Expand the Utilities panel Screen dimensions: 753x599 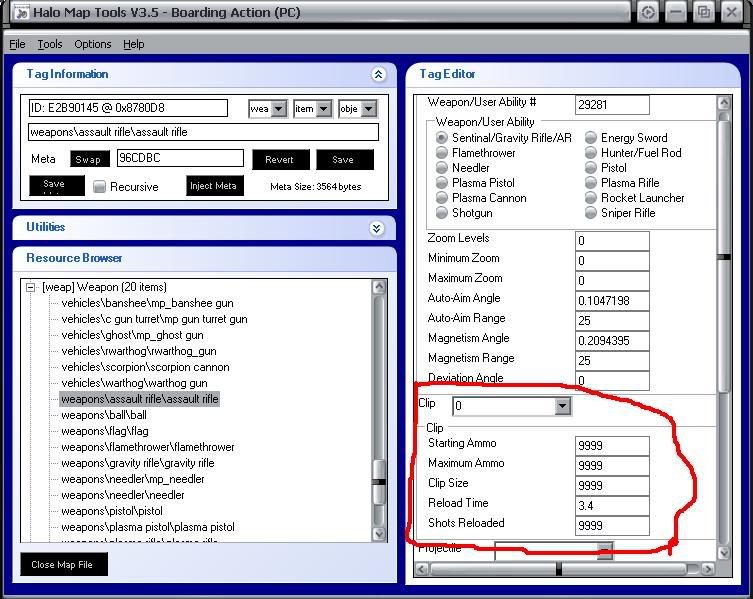[377, 228]
